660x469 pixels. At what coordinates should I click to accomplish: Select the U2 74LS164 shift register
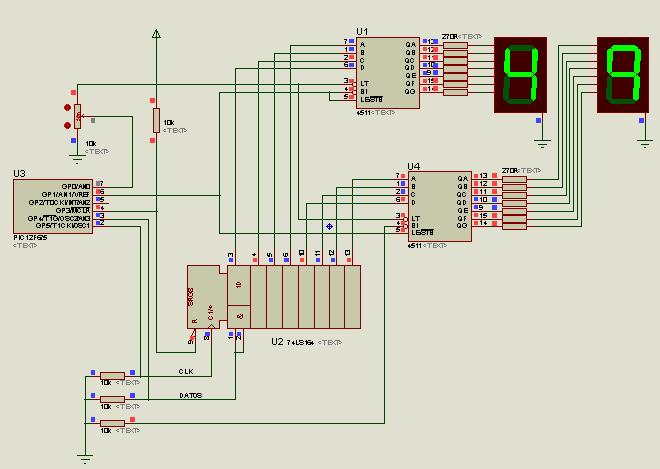(274, 297)
